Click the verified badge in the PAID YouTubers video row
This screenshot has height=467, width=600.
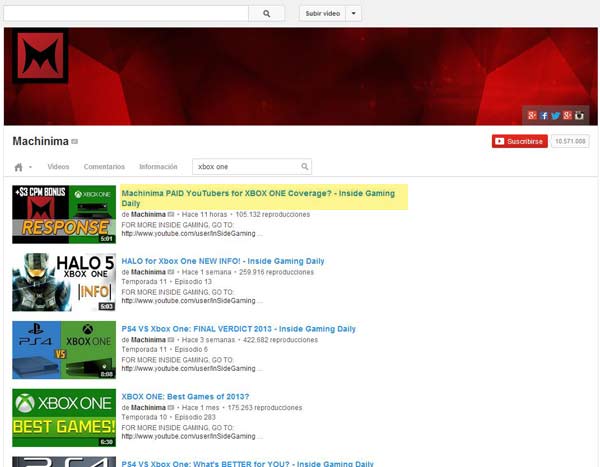coord(171,214)
